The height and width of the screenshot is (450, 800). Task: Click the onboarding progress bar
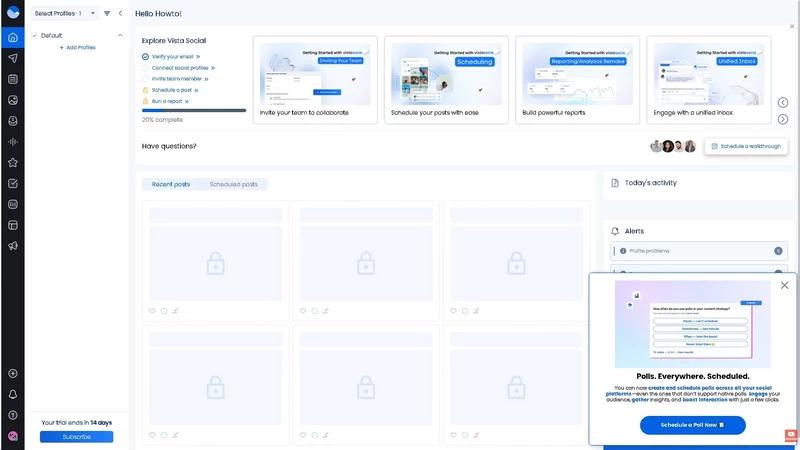(194, 110)
